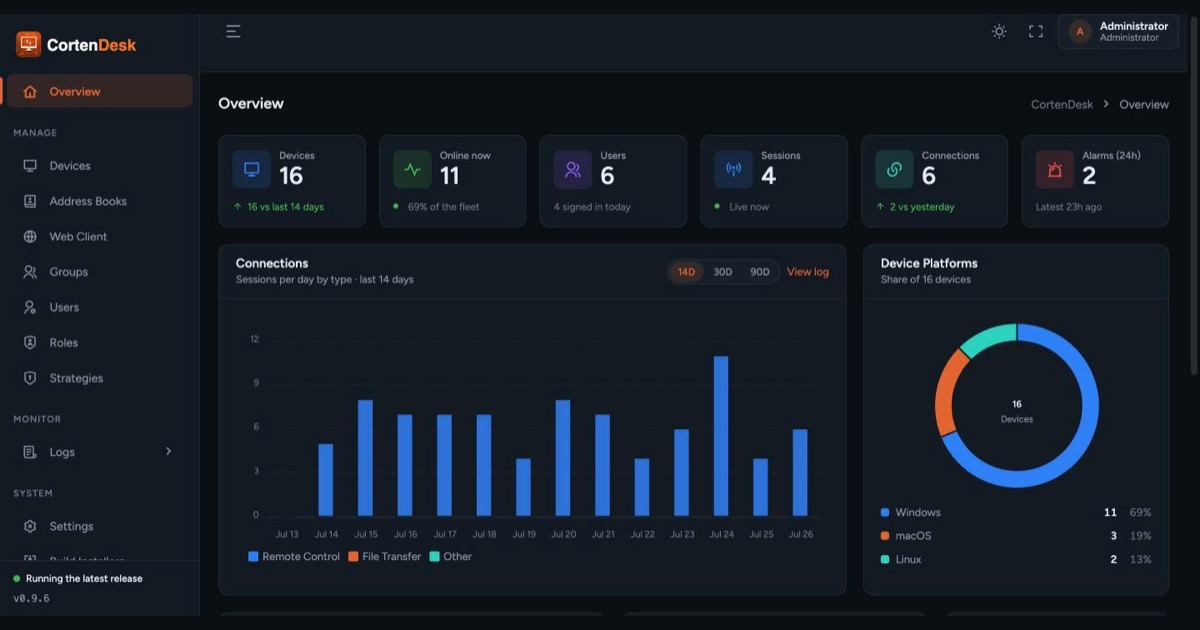The width and height of the screenshot is (1200, 630).
Task: Click the donut chart center showing 16 Devices
Action: point(1017,411)
